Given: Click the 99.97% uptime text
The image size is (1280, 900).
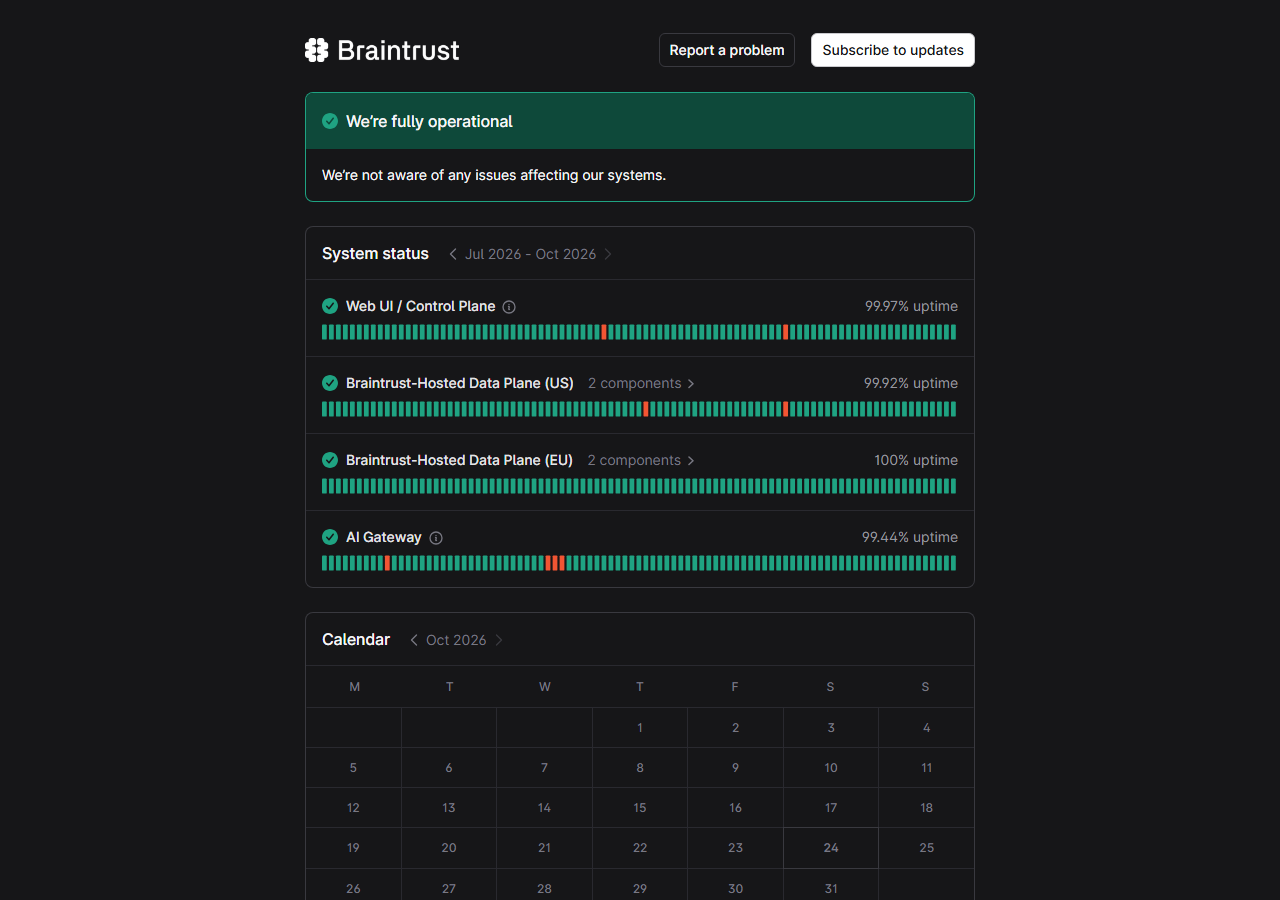Looking at the screenshot, I should pos(911,306).
